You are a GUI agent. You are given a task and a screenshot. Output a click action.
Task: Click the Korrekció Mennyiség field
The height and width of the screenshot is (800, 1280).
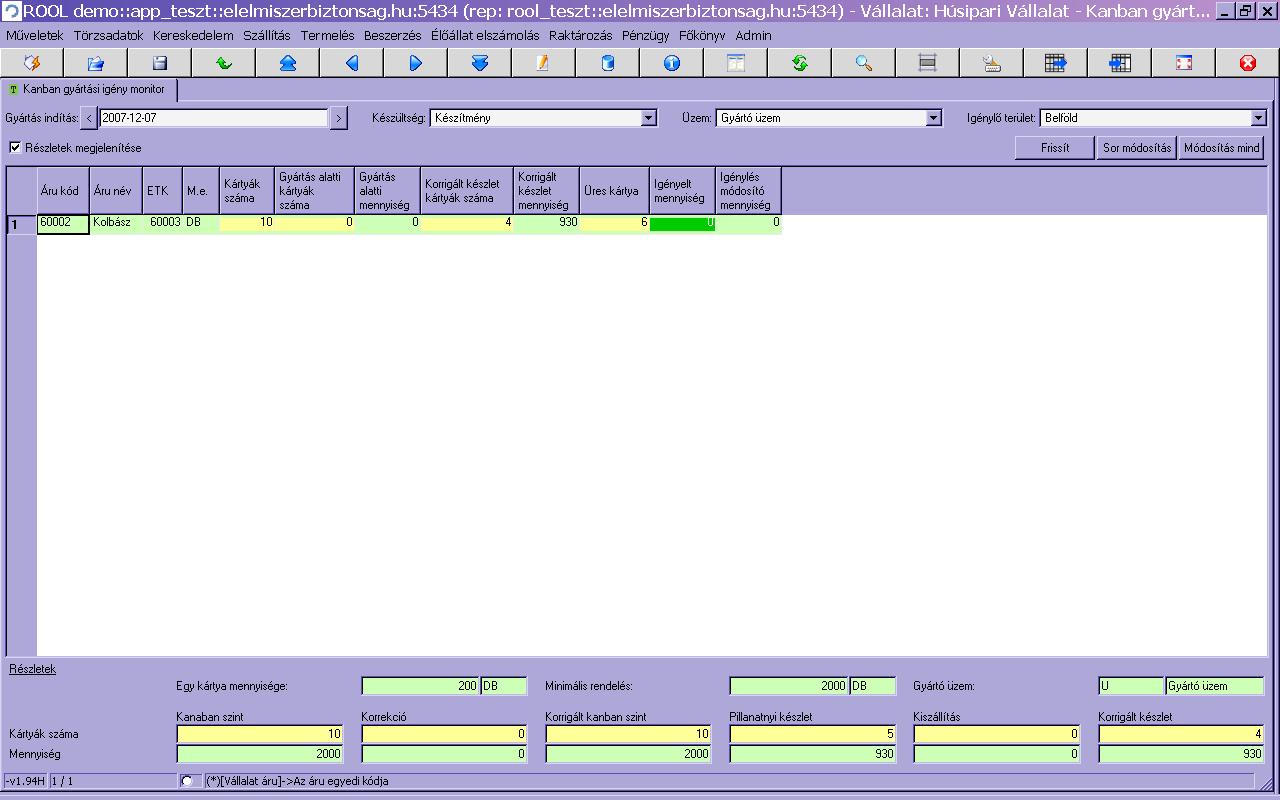[444, 754]
